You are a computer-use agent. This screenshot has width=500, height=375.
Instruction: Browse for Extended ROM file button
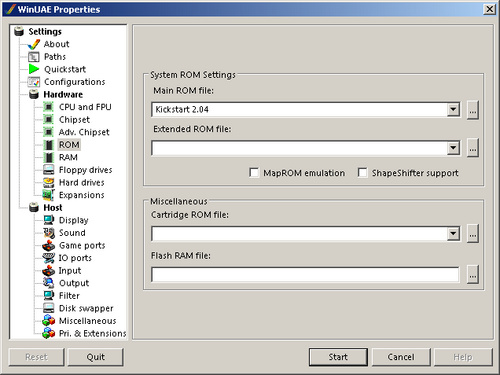[x=473, y=148]
